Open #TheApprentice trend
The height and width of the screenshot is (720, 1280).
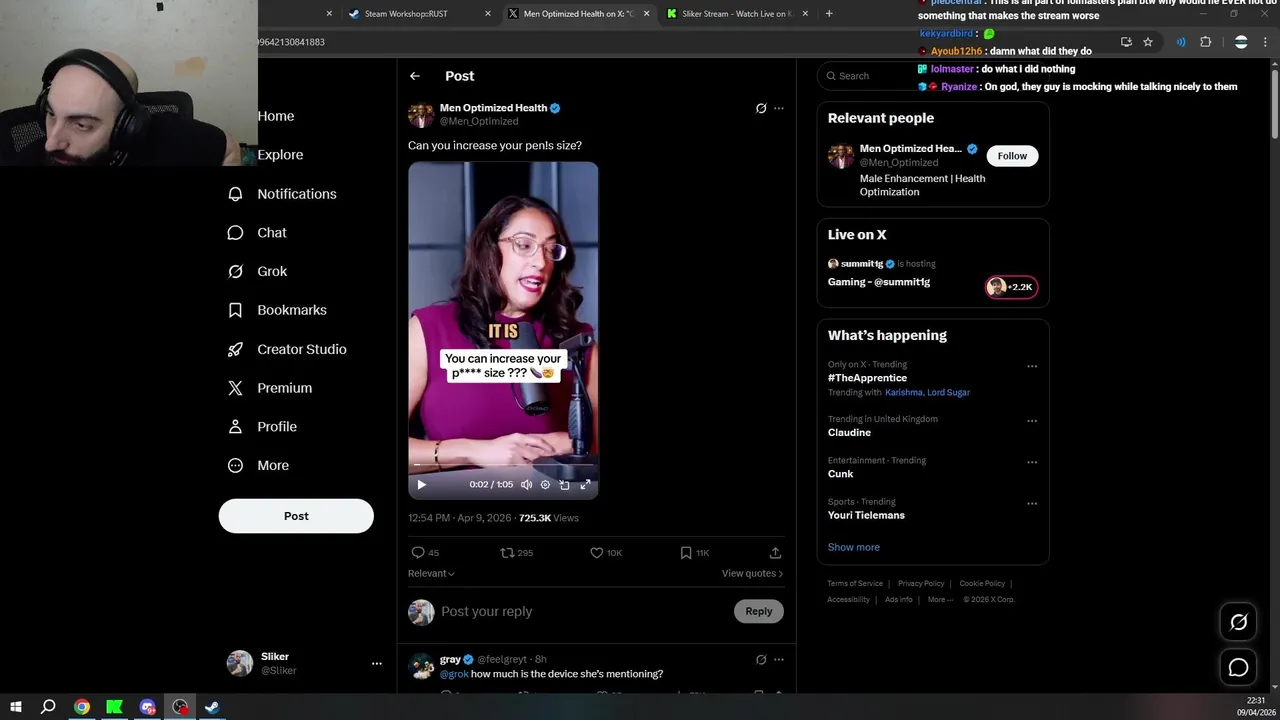(867, 378)
